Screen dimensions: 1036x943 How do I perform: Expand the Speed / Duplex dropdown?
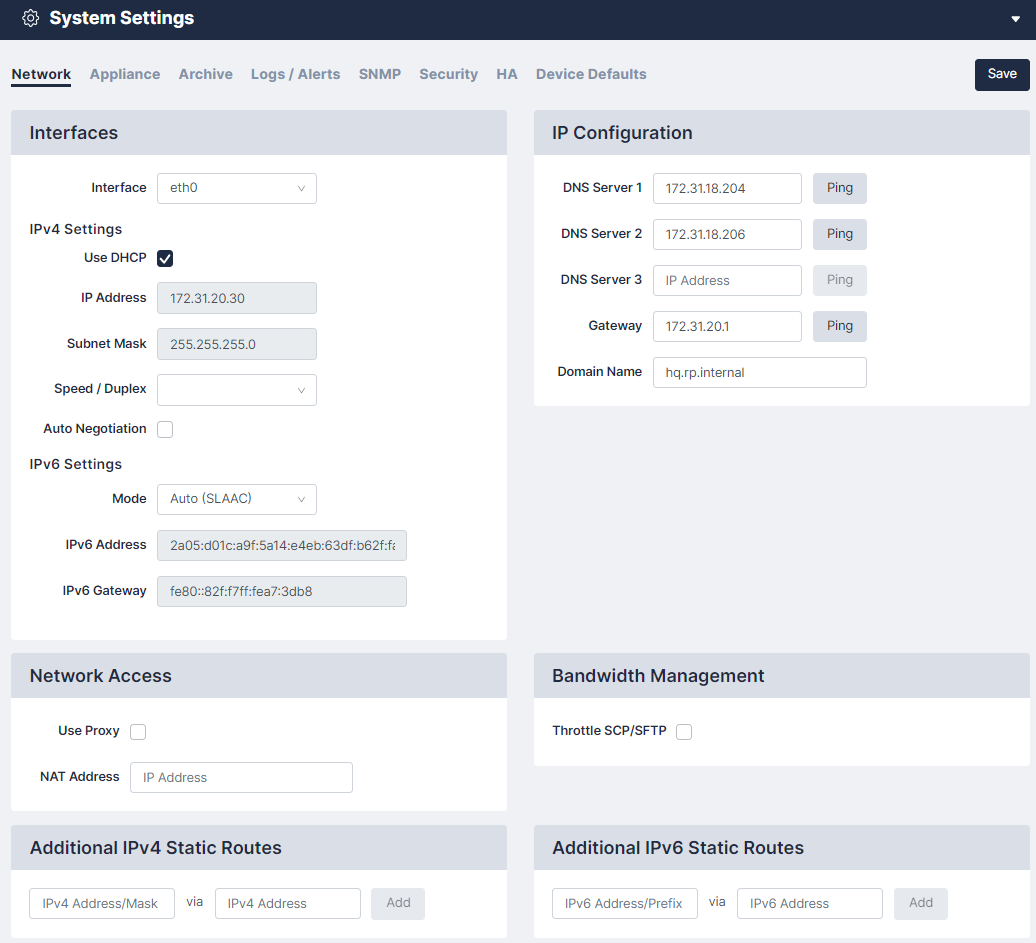237,390
